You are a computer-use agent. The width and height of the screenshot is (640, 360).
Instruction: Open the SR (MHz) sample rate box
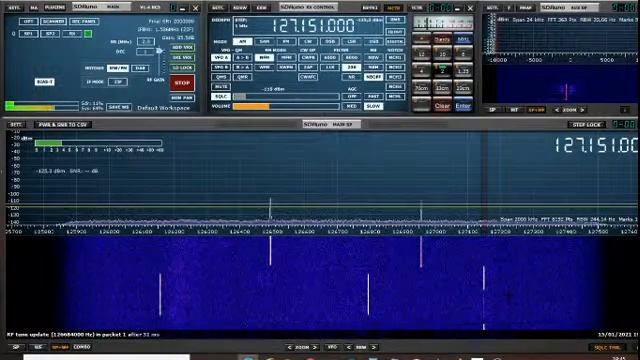pyautogui.click(x=146, y=41)
